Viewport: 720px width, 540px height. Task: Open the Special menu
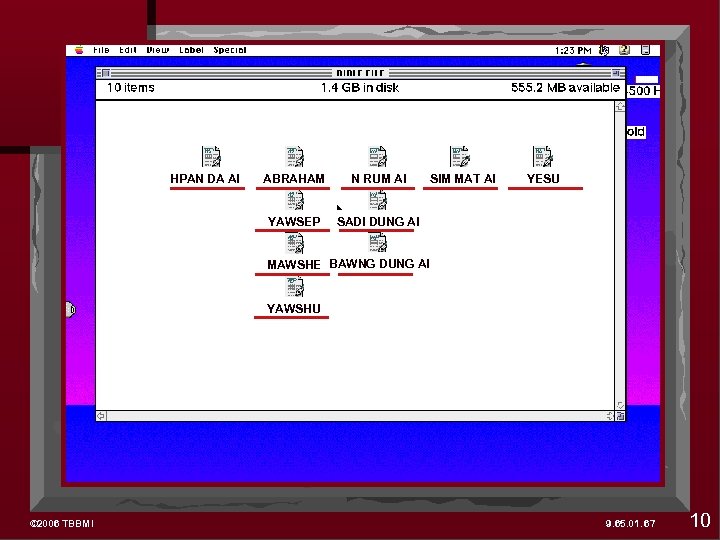click(x=230, y=50)
